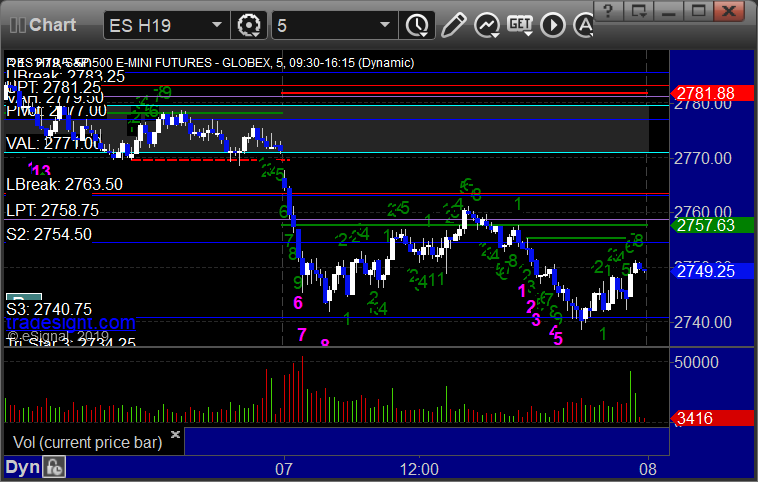Click the formula lock icon beside Dyn
Image resolution: width=758 pixels, height=482 pixels.
point(54,467)
